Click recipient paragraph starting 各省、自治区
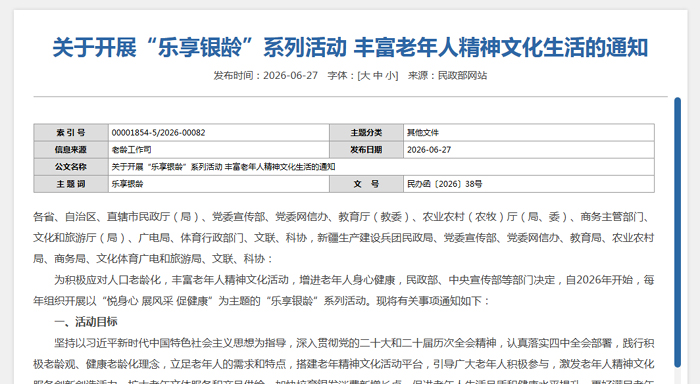 (344, 238)
